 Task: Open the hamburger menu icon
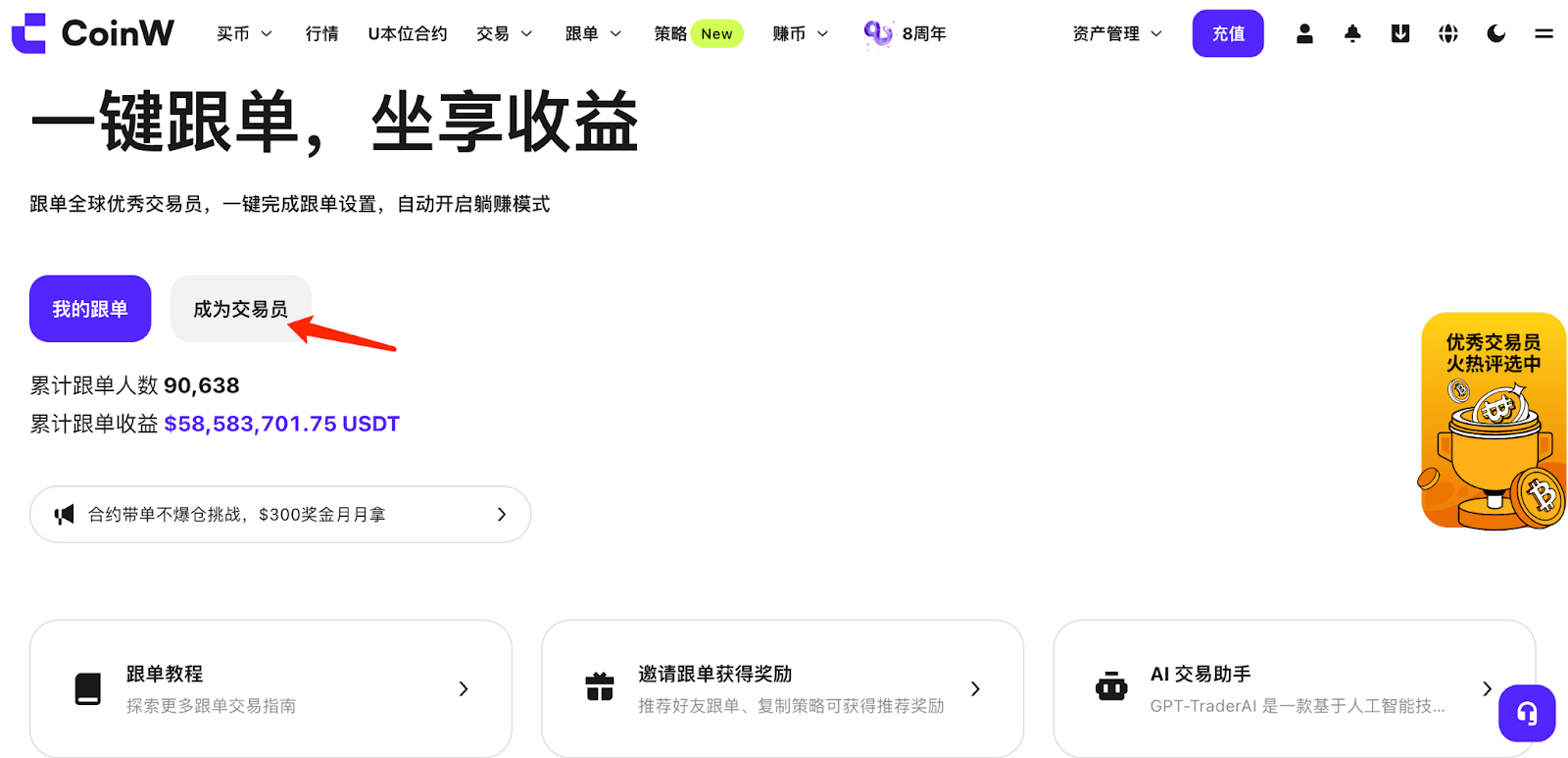point(1543,33)
